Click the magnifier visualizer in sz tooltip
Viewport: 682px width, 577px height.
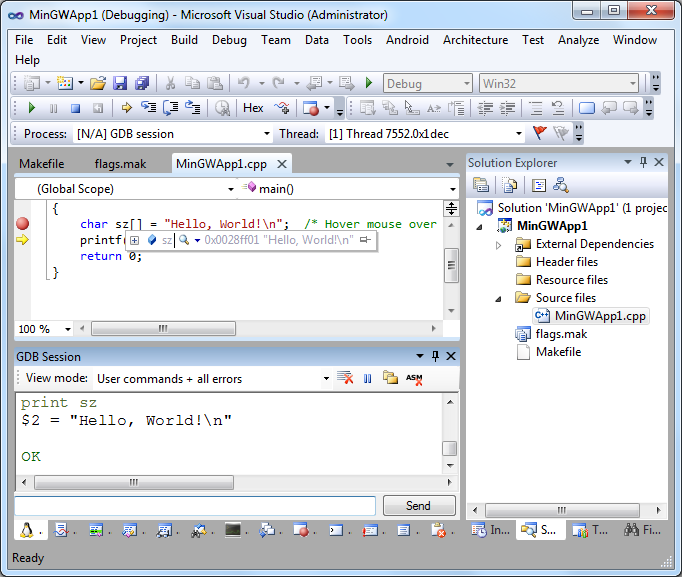pyautogui.click(x=184, y=240)
